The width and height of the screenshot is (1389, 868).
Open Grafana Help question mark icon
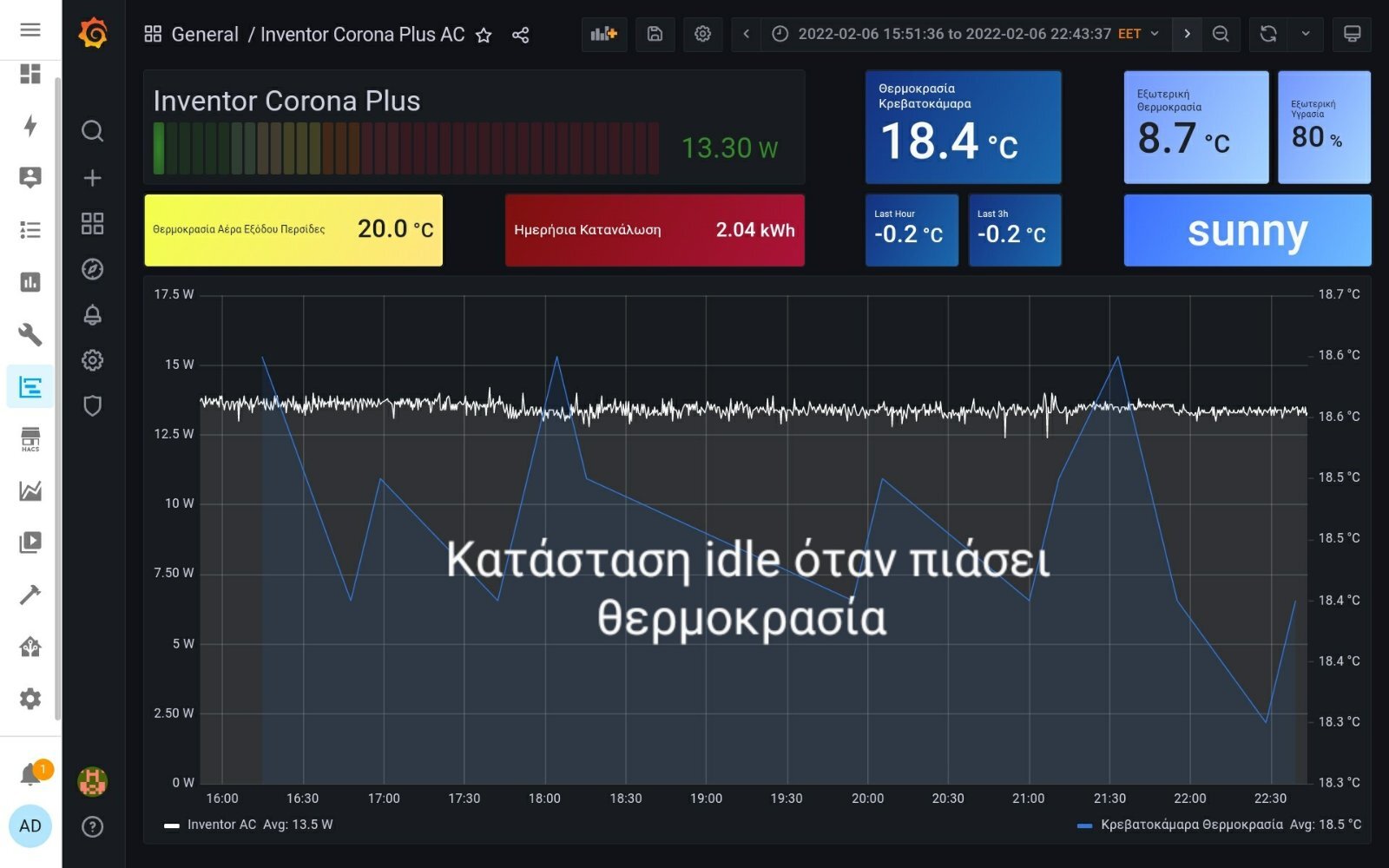coord(93,827)
